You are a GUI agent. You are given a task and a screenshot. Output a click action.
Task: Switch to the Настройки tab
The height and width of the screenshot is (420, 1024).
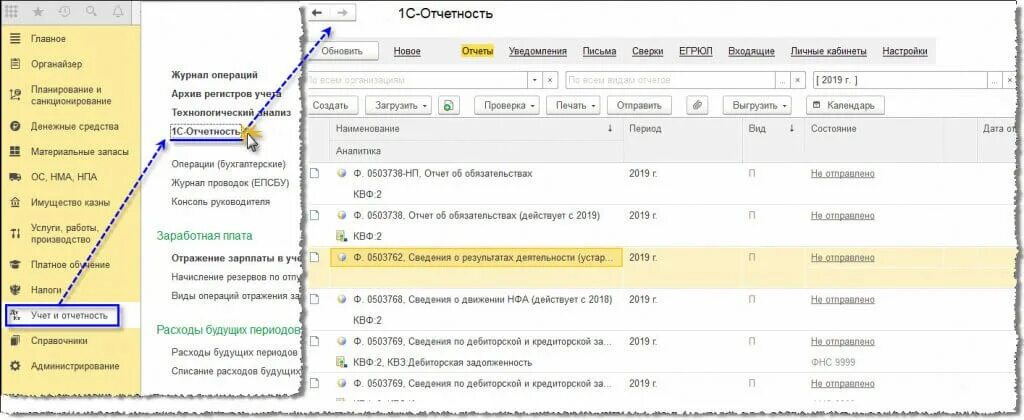click(904, 51)
